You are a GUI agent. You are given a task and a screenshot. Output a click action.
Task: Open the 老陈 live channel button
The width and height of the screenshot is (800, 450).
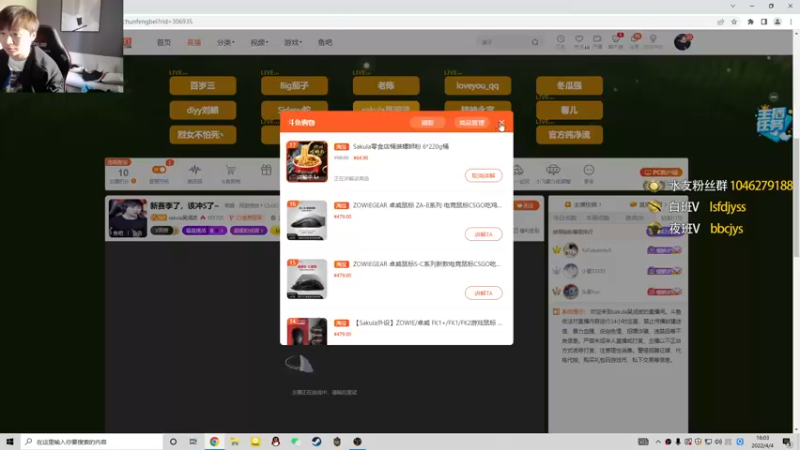(386, 86)
